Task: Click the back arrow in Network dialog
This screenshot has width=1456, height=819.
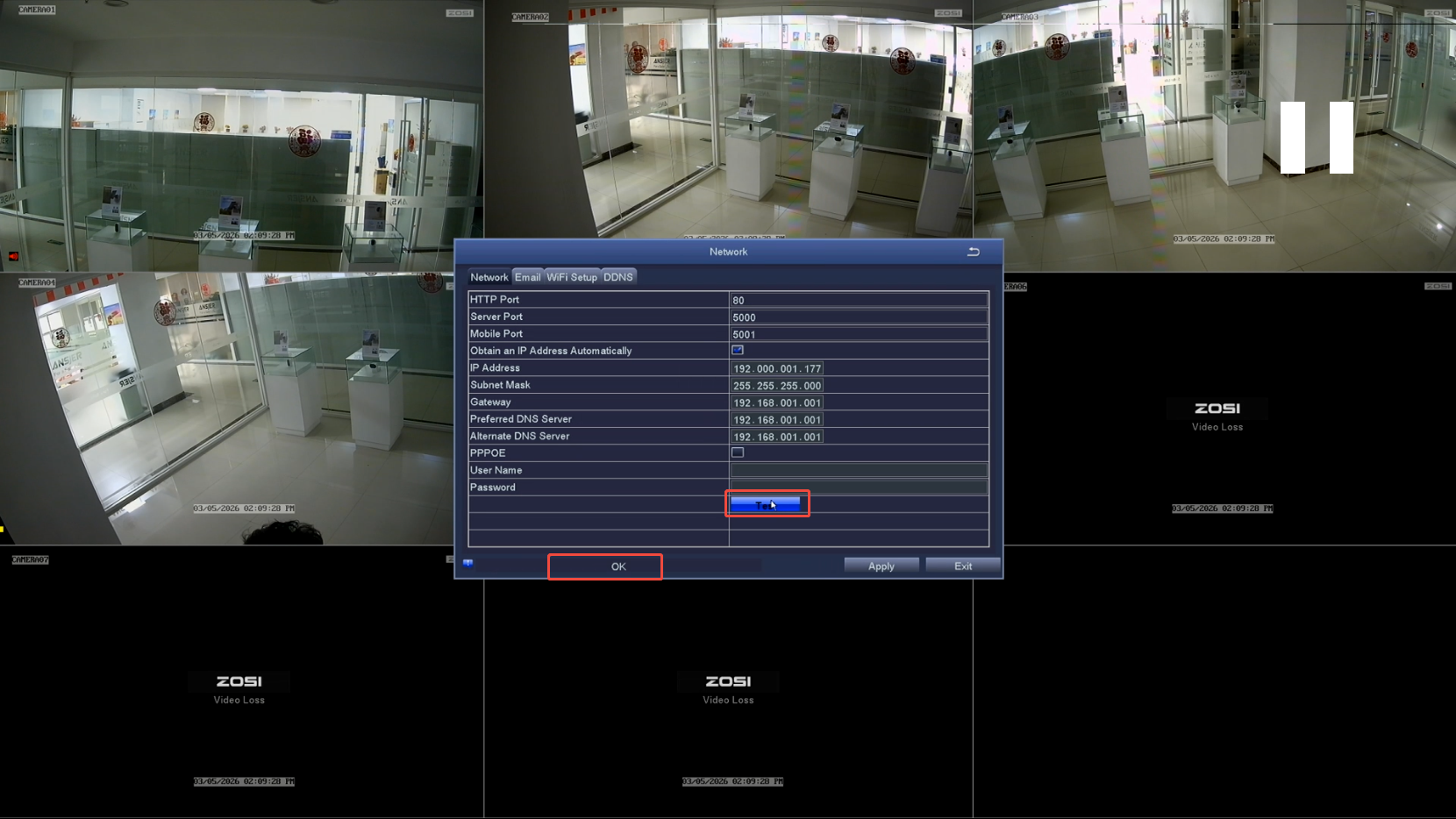Action: click(973, 252)
